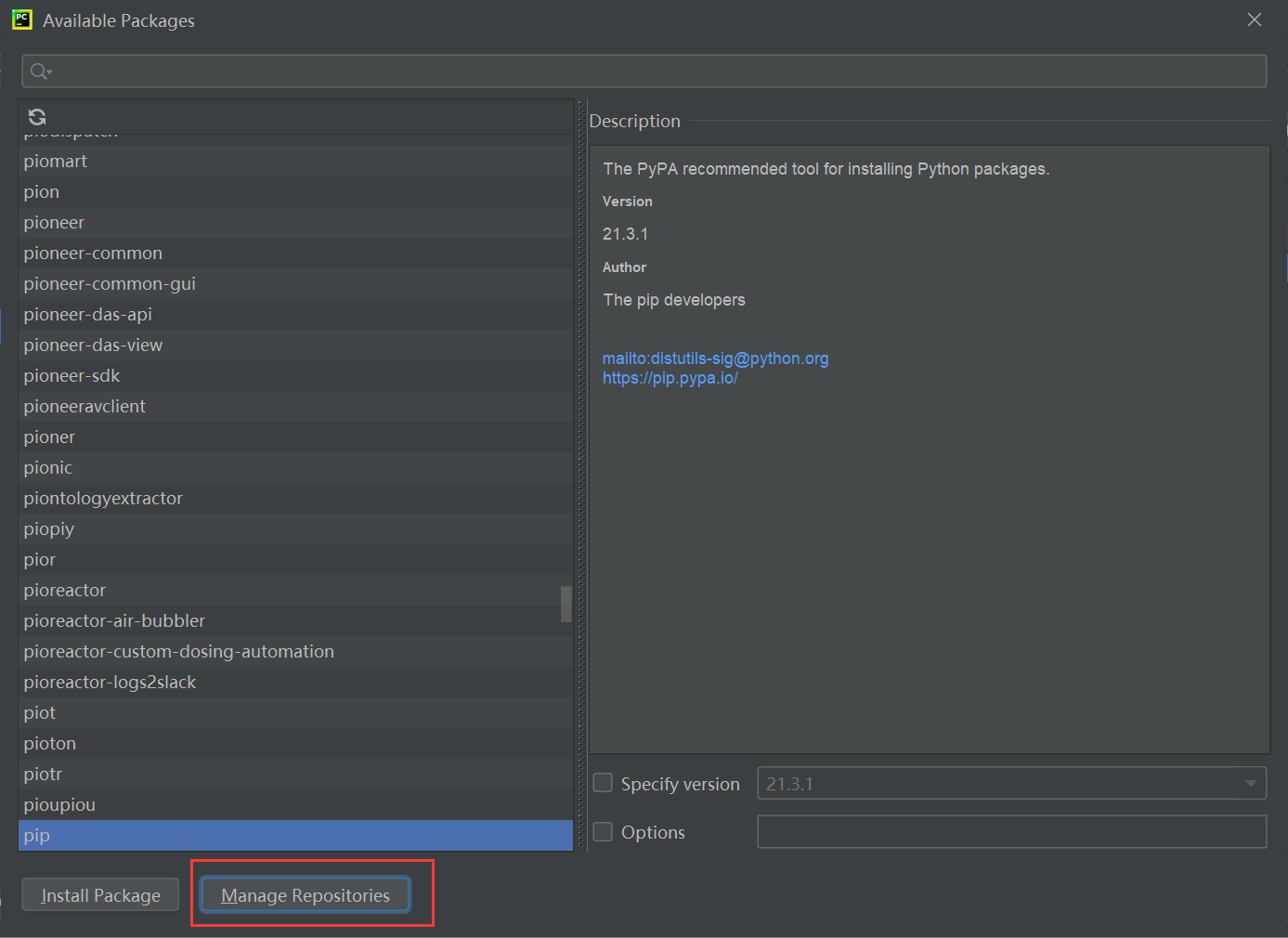1288x938 pixels.
Task: Select the pioreactor package
Action: (65, 590)
